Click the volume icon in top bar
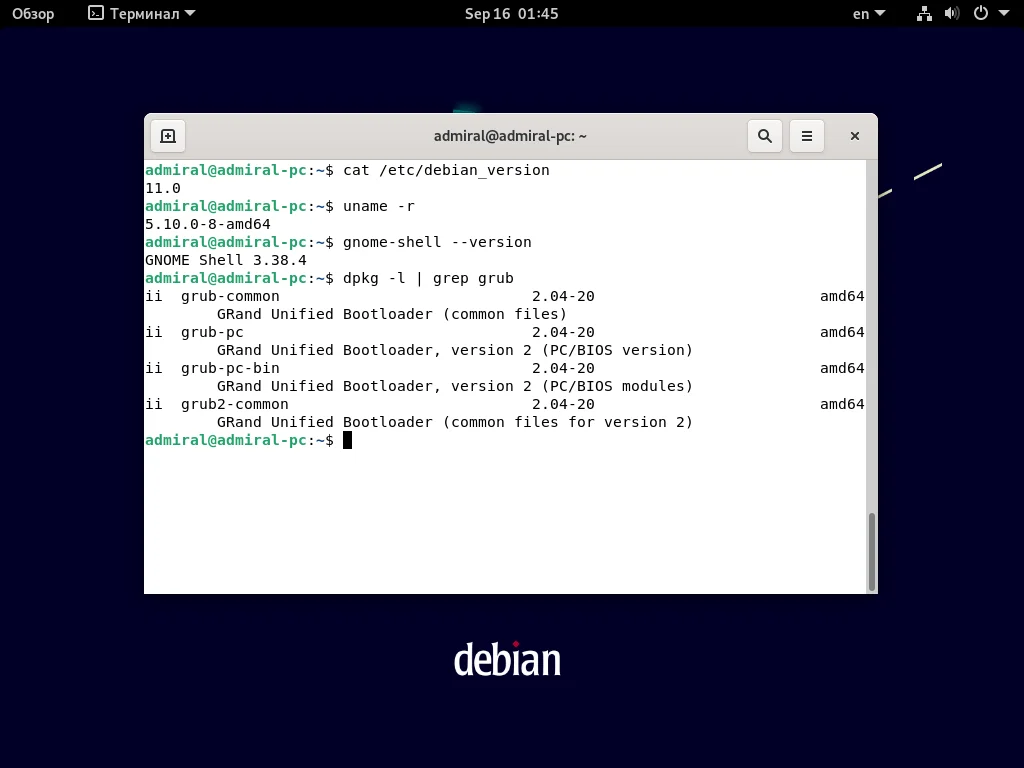The image size is (1024, 768). (x=952, y=13)
